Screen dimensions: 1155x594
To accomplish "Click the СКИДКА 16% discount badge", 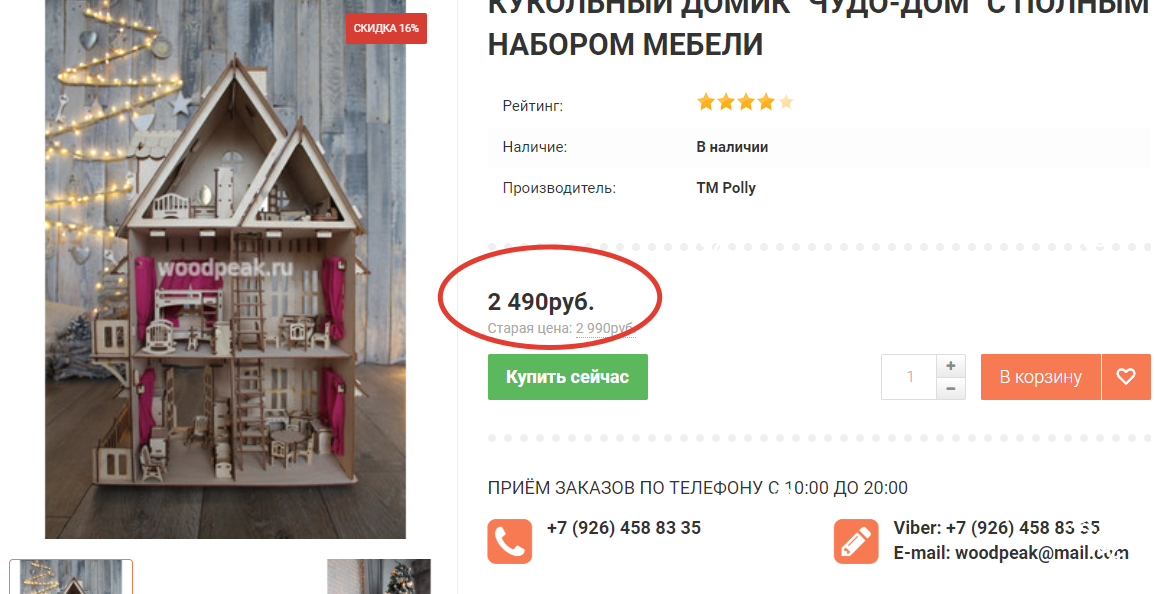I will (x=386, y=29).
